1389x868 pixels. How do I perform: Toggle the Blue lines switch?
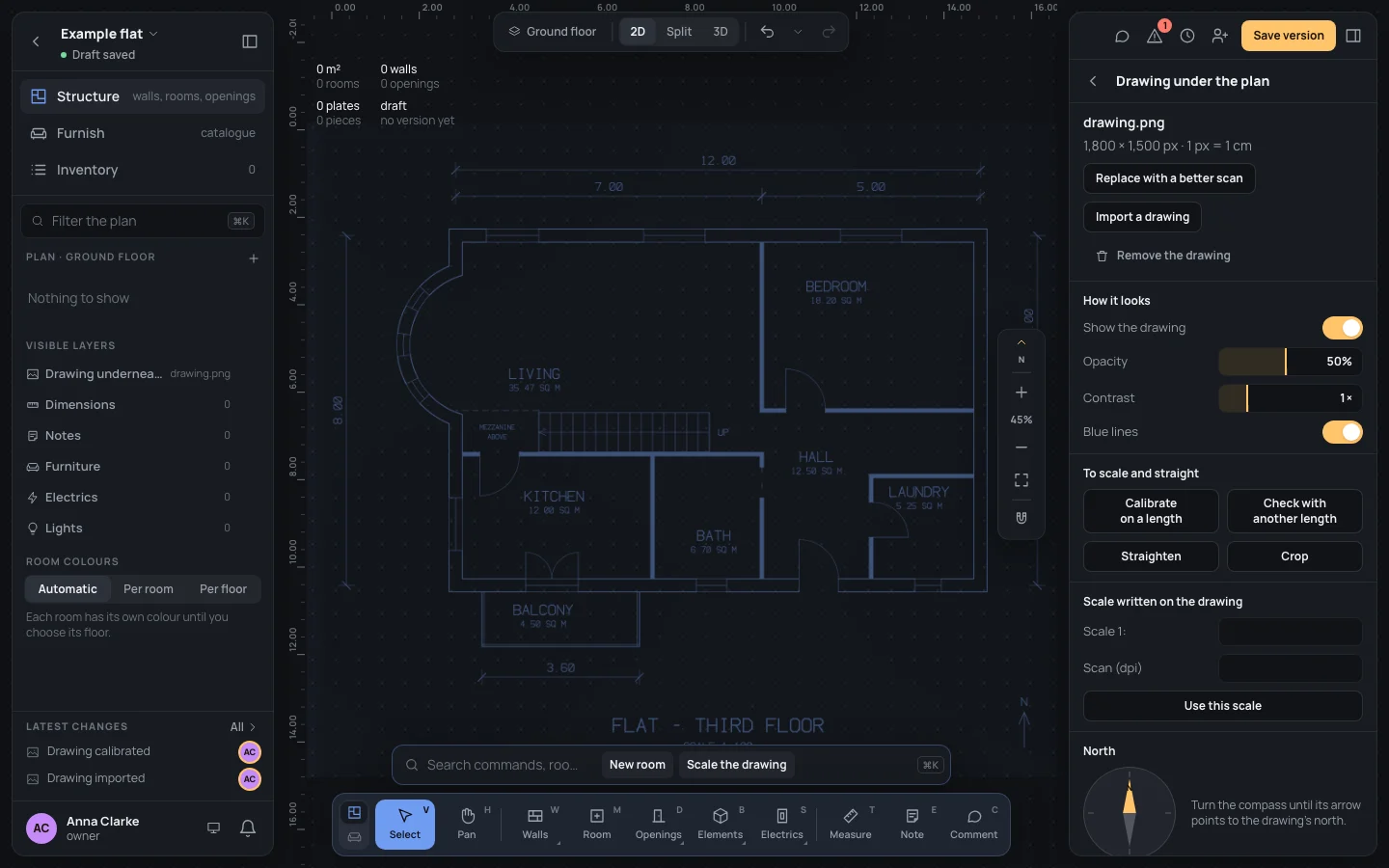point(1343,432)
